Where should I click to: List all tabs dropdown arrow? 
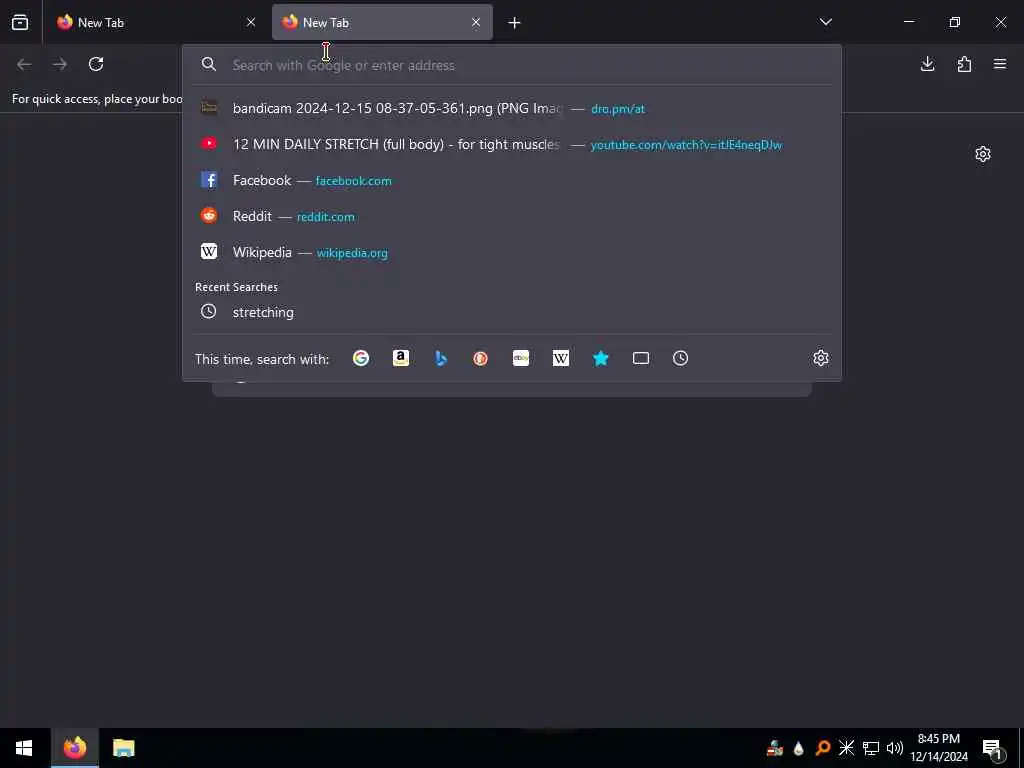[825, 22]
